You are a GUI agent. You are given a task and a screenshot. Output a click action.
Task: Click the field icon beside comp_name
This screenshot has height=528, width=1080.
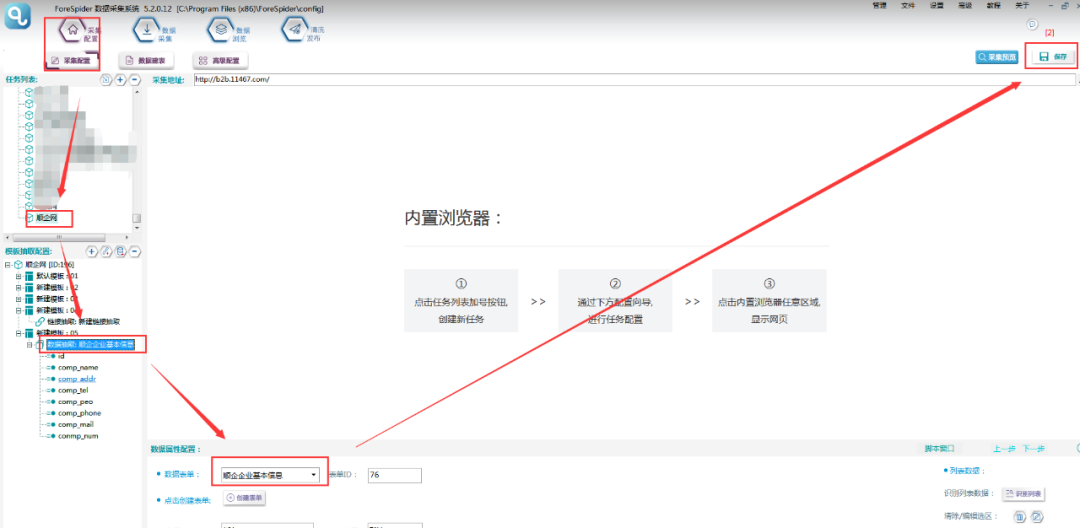(x=50, y=368)
